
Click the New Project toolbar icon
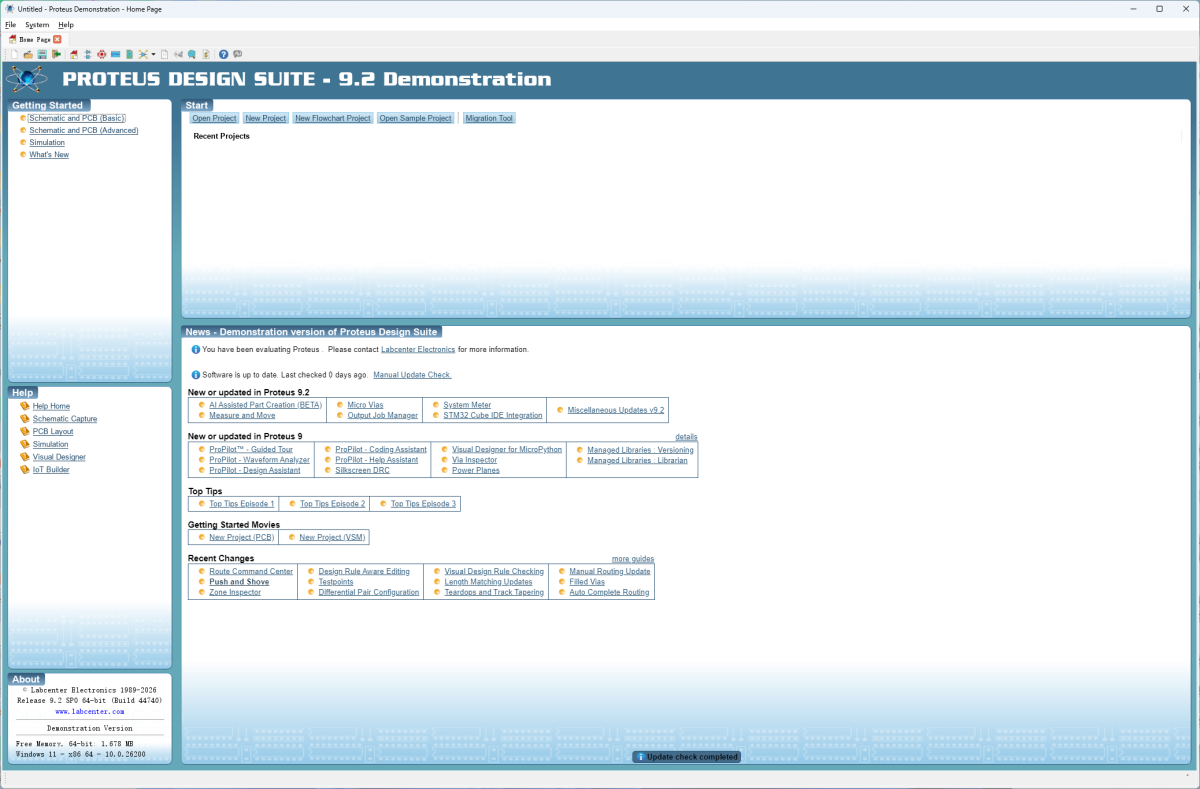14,54
